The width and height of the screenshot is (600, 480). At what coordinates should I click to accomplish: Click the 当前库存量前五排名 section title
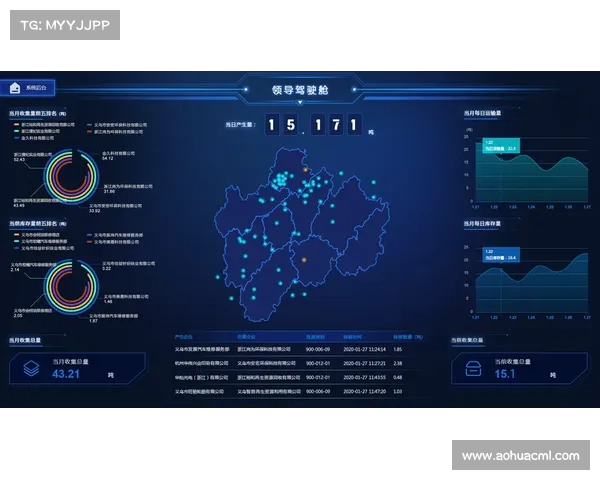[x=38, y=224]
